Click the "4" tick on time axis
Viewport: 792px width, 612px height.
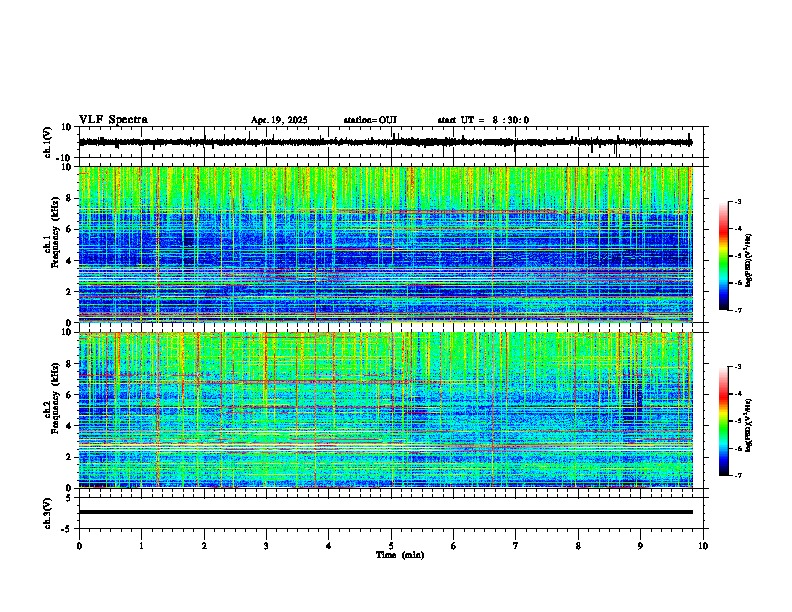coord(328,546)
